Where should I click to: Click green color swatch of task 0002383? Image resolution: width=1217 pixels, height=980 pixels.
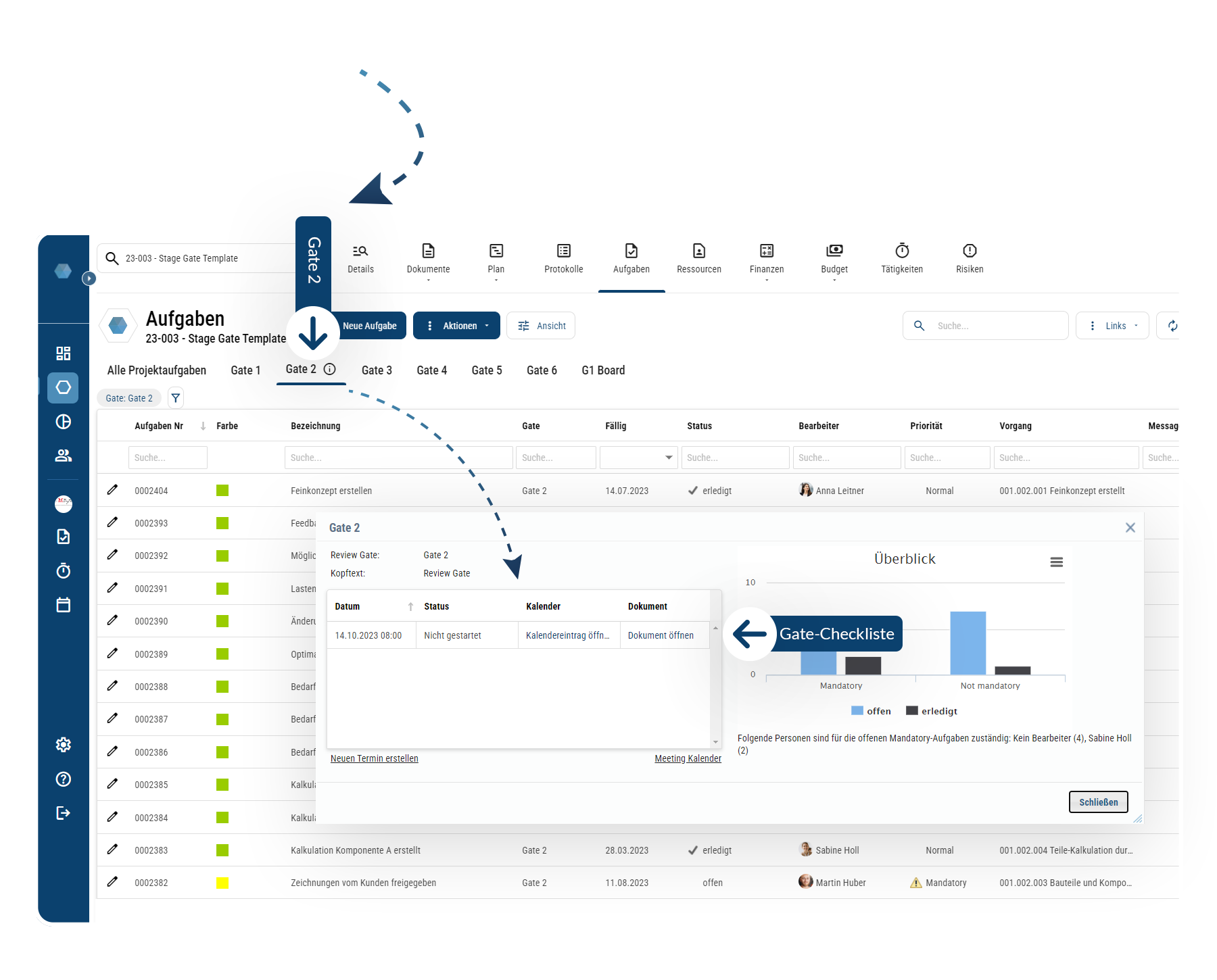(222, 850)
